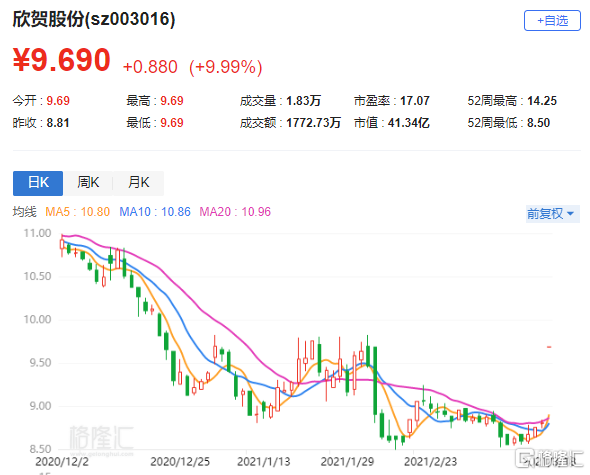Open the 前复权 adjustment dropdown
The image size is (590, 475).
coord(552,214)
